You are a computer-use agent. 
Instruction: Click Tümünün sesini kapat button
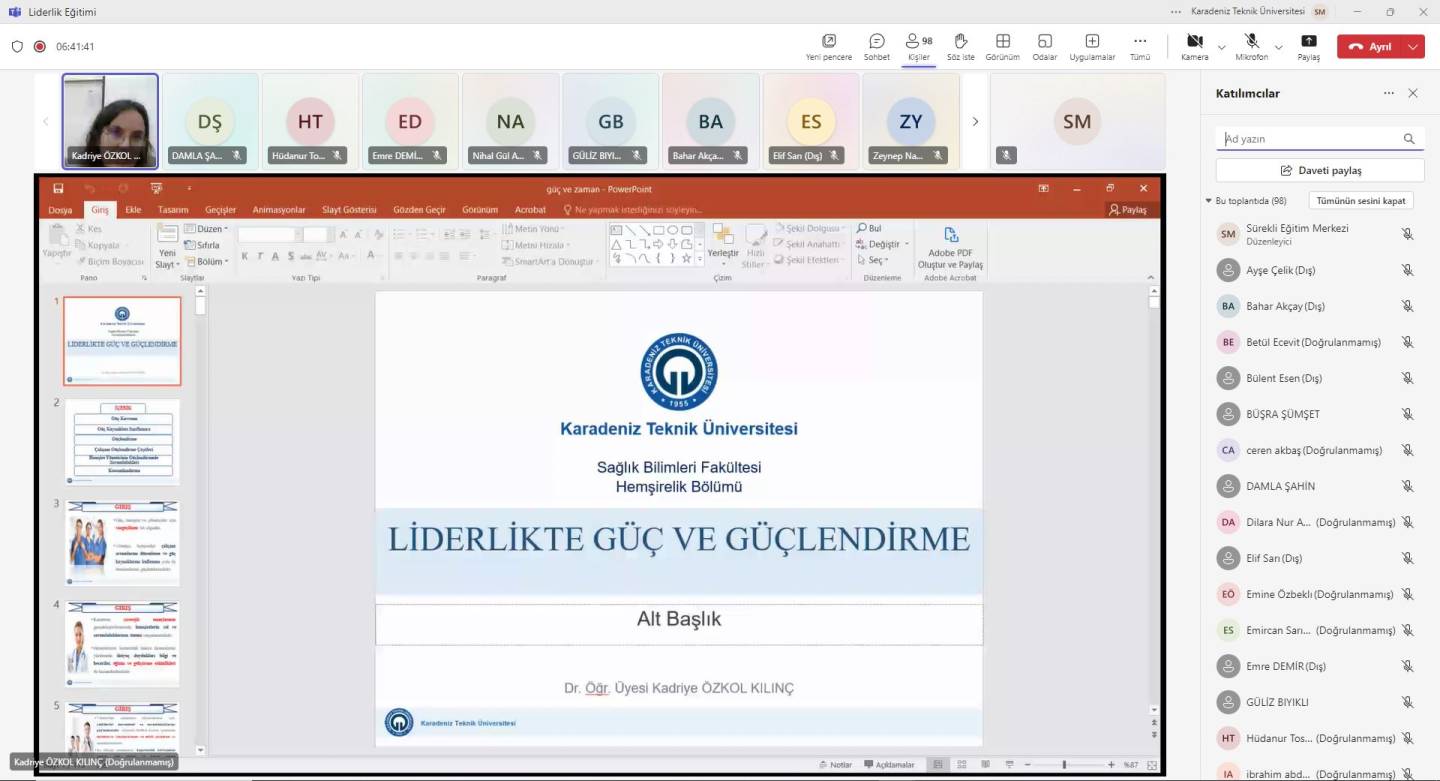[x=1361, y=201]
